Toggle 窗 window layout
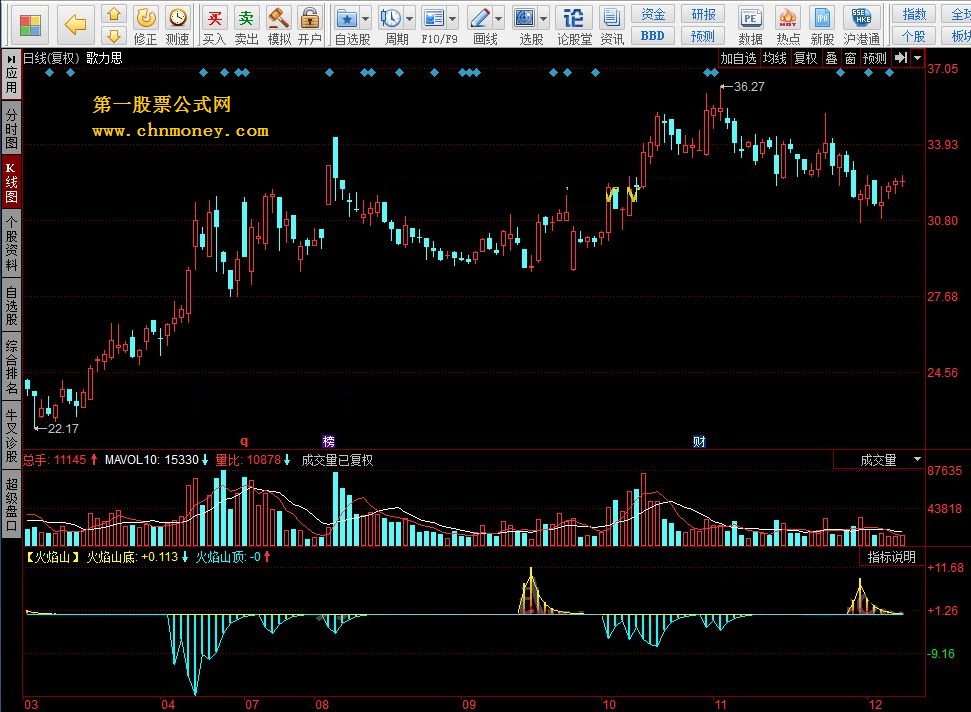Viewport: 971px width, 712px height. click(x=850, y=58)
